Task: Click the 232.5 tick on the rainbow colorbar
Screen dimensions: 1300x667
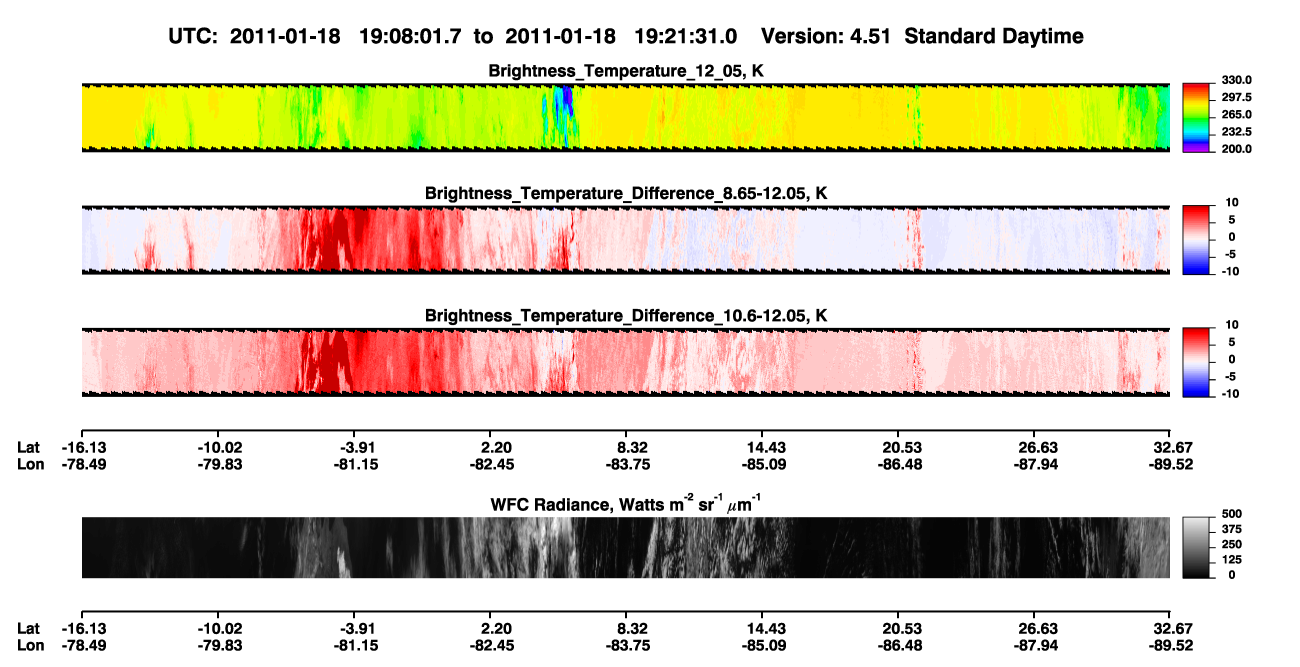Action: (1236, 132)
